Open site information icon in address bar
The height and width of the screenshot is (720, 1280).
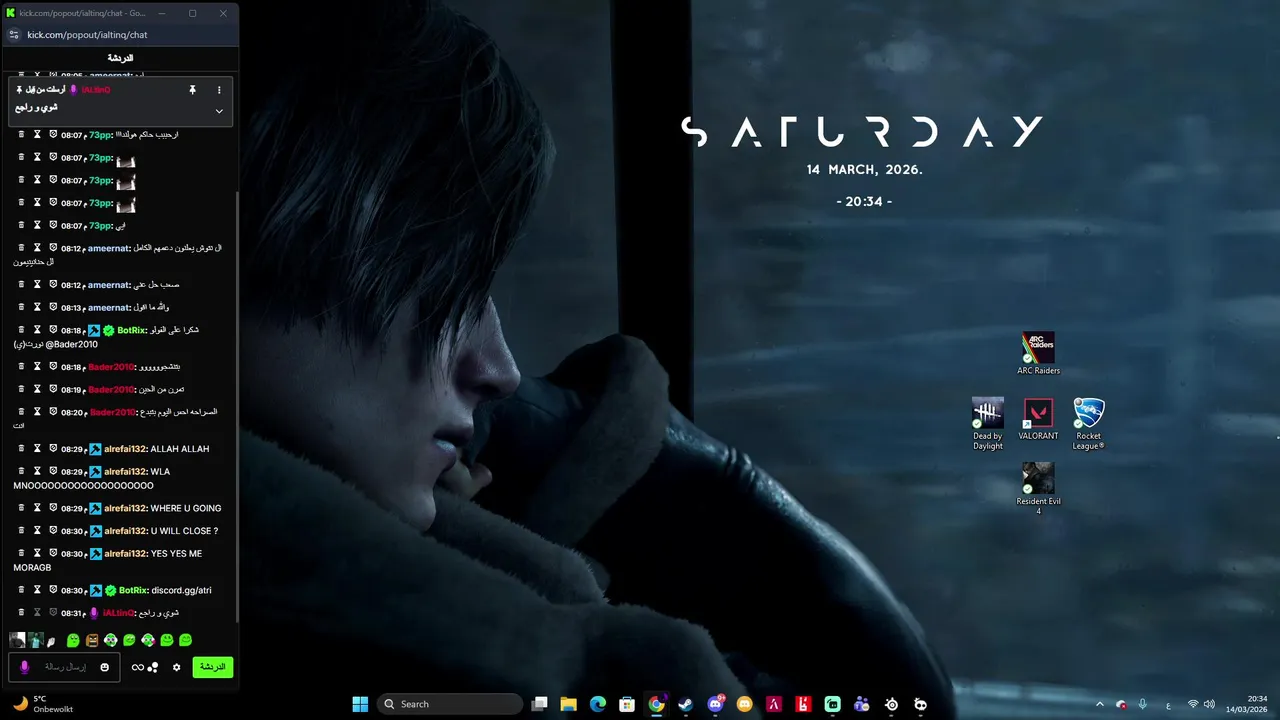(x=13, y=35)
